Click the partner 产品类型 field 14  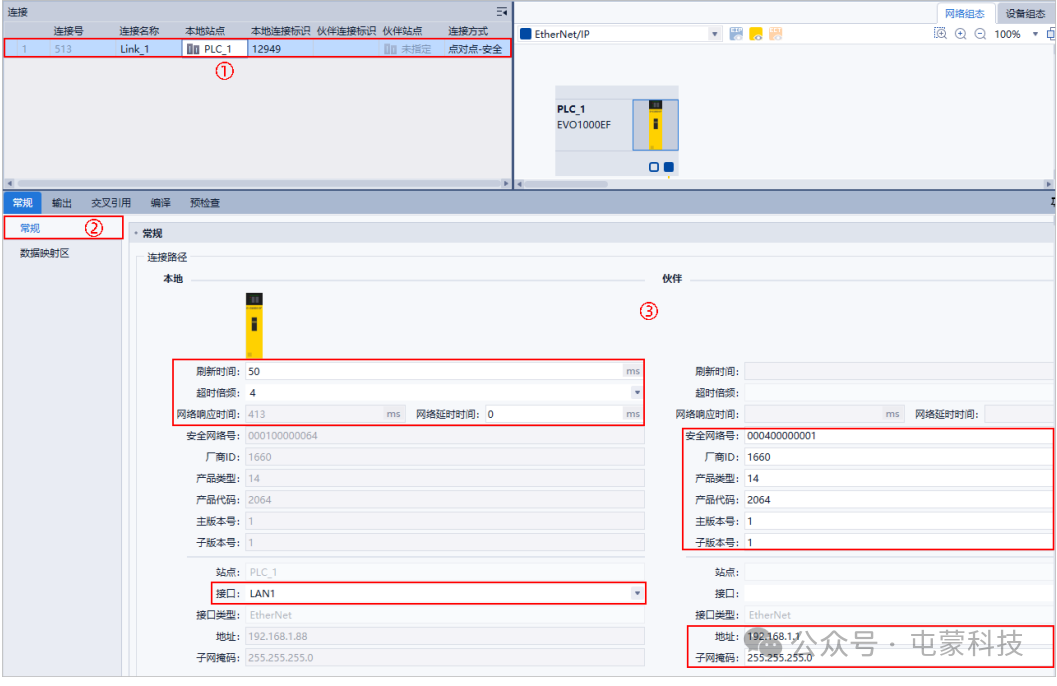coord(899,478)
